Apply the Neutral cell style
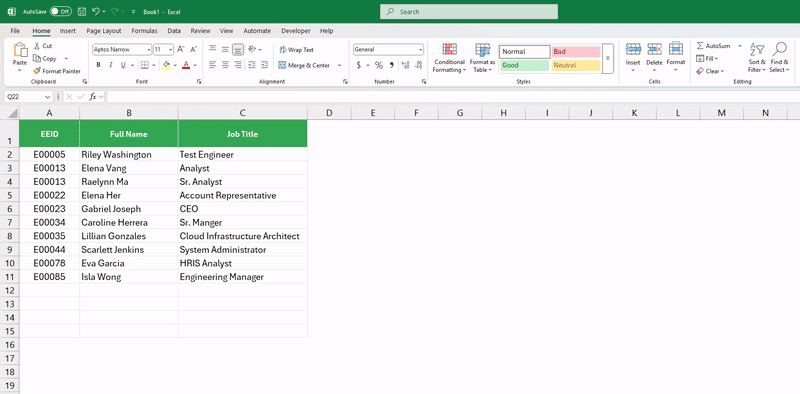Screen dimensions: 800x394 coord(576,65)
